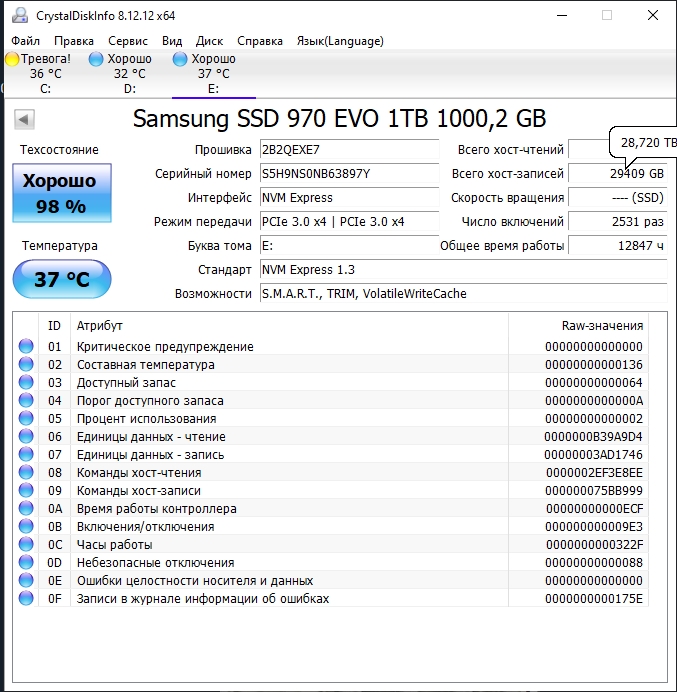Select the Критическое предупреждение attribute text
Screen dimensions: 677x692
click(x=165, y=347)
